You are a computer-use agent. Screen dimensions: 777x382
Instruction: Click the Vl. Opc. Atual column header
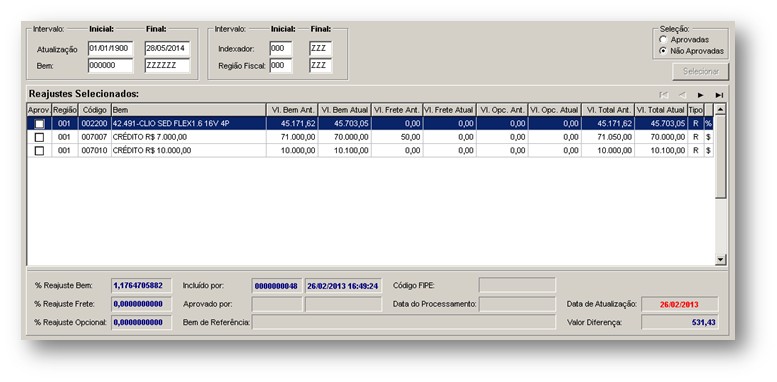click(555, 109)
